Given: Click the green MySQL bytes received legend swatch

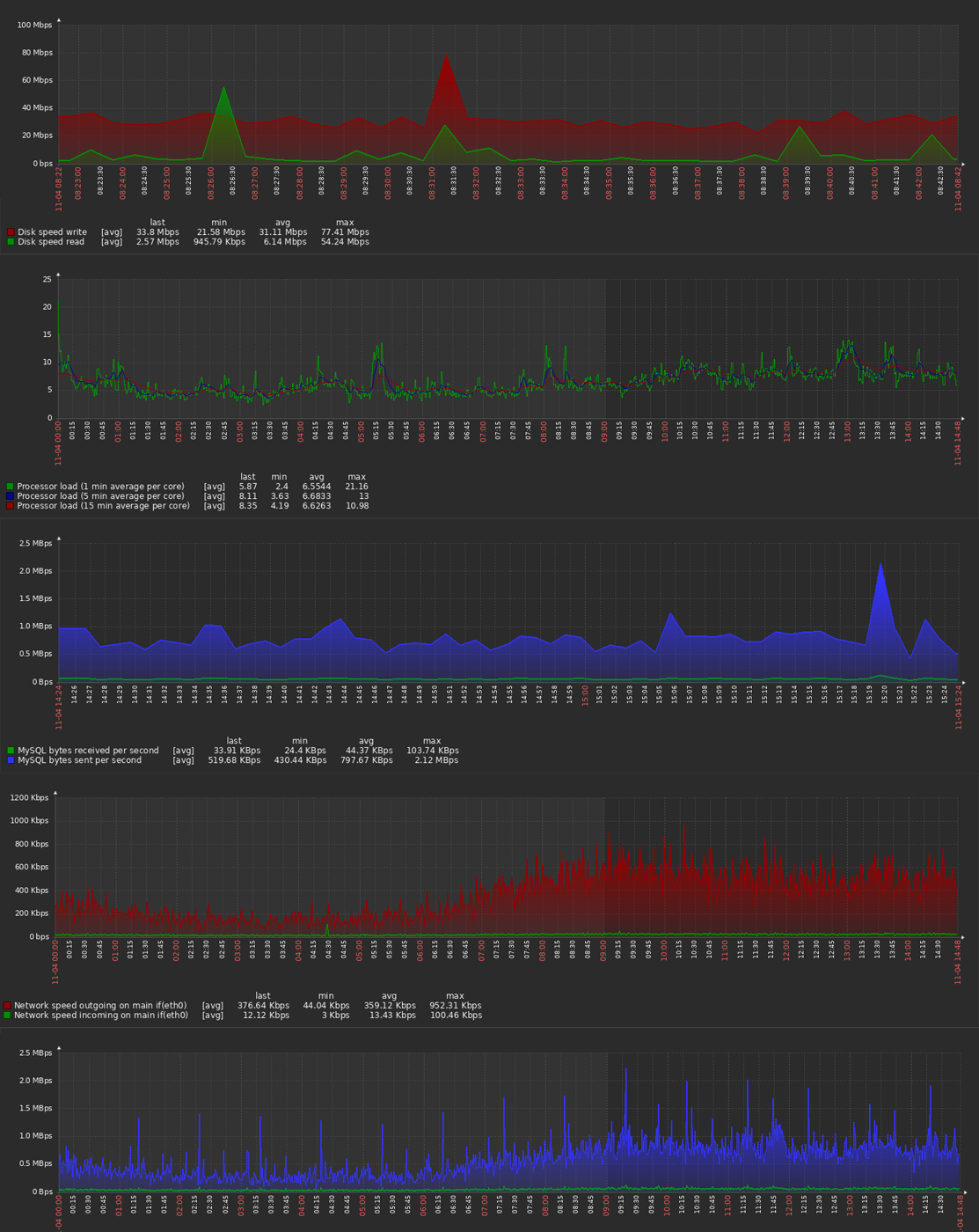Looking at the screenshot, I should click(11, 751).
